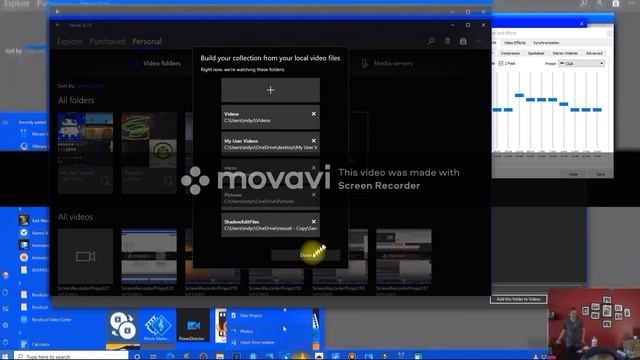Viewport: 640px width, 360px height.
Task: Open the Video Effects tab in effects window
Action: coord(514,42)
